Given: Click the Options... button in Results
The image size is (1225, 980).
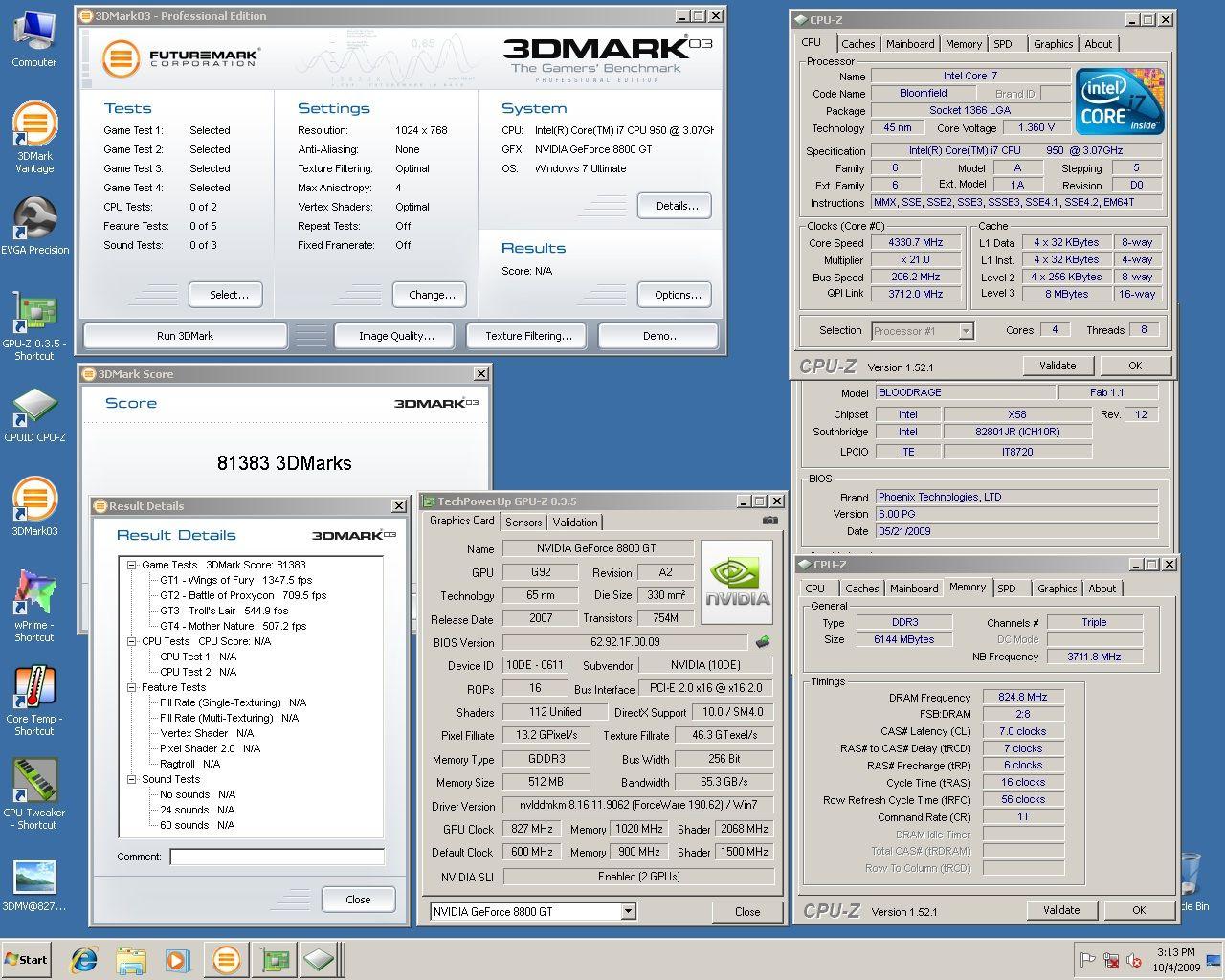Looking at the screenshot, I should pyautogui.click(x=676, y=295).
